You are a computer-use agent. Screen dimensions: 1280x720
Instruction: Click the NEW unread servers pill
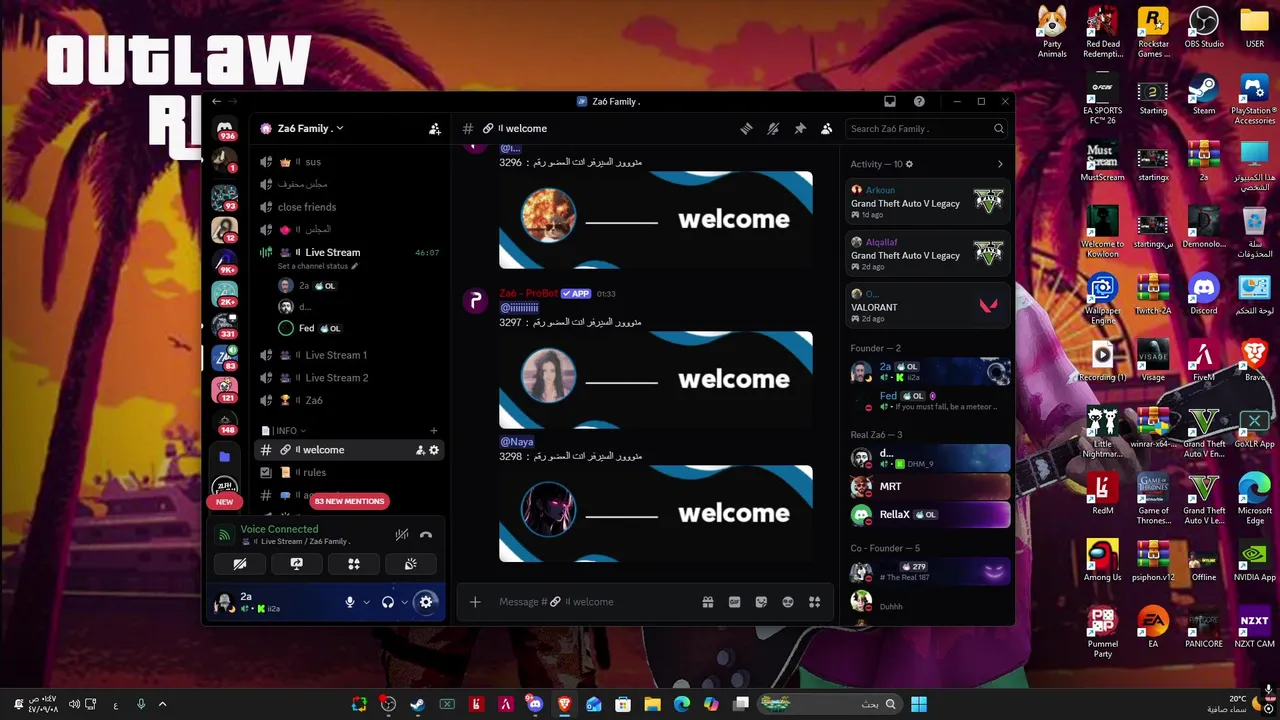coord(225,501)
